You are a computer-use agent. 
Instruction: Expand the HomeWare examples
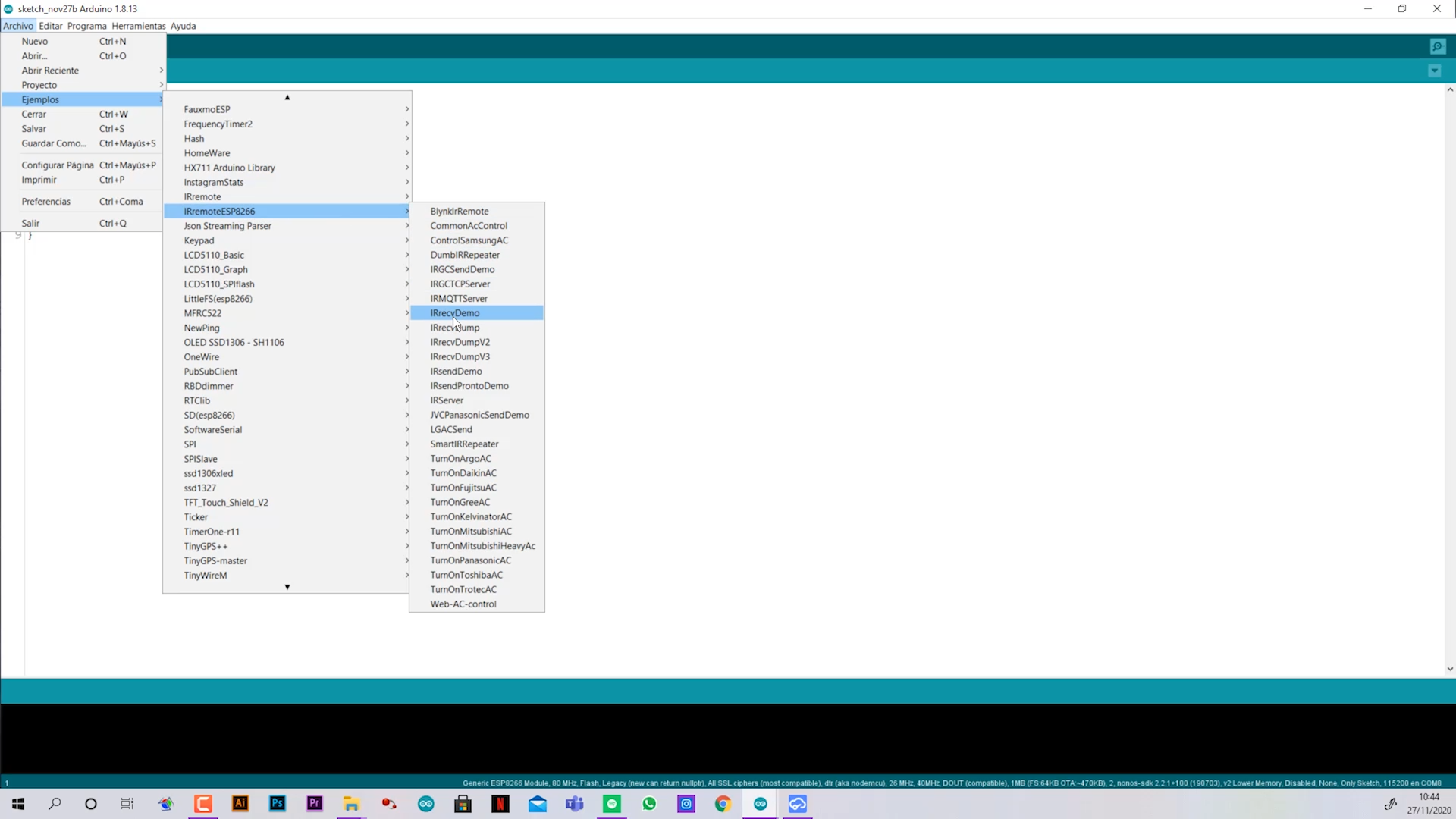[x=287, y=153]
